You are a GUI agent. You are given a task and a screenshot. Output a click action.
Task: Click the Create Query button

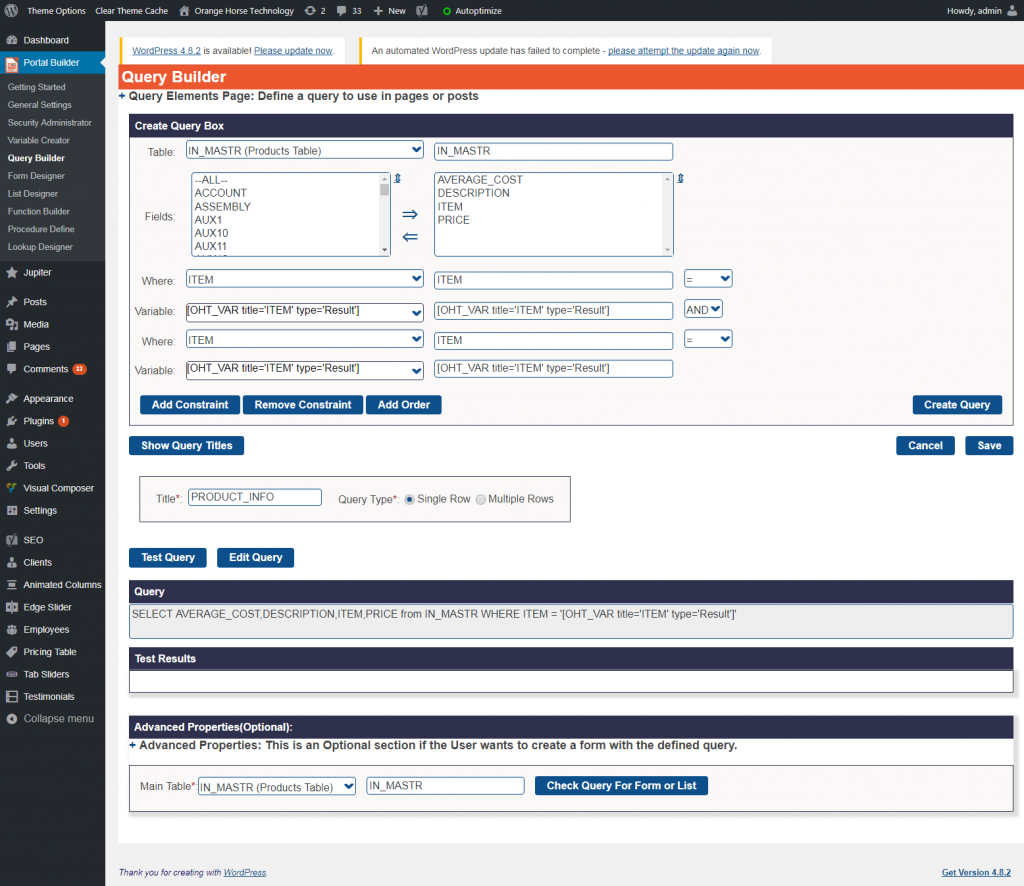pyautogui.click(x=957, y=405)
